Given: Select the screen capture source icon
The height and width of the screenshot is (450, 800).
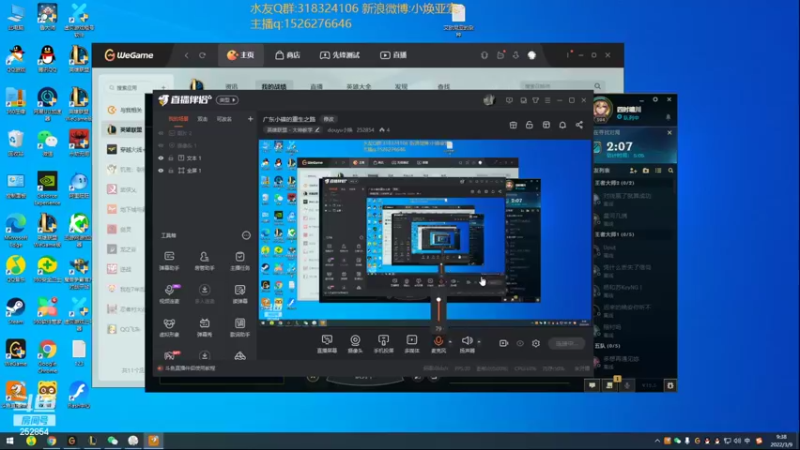Looking at the screenshot, I should pos(327,340).
